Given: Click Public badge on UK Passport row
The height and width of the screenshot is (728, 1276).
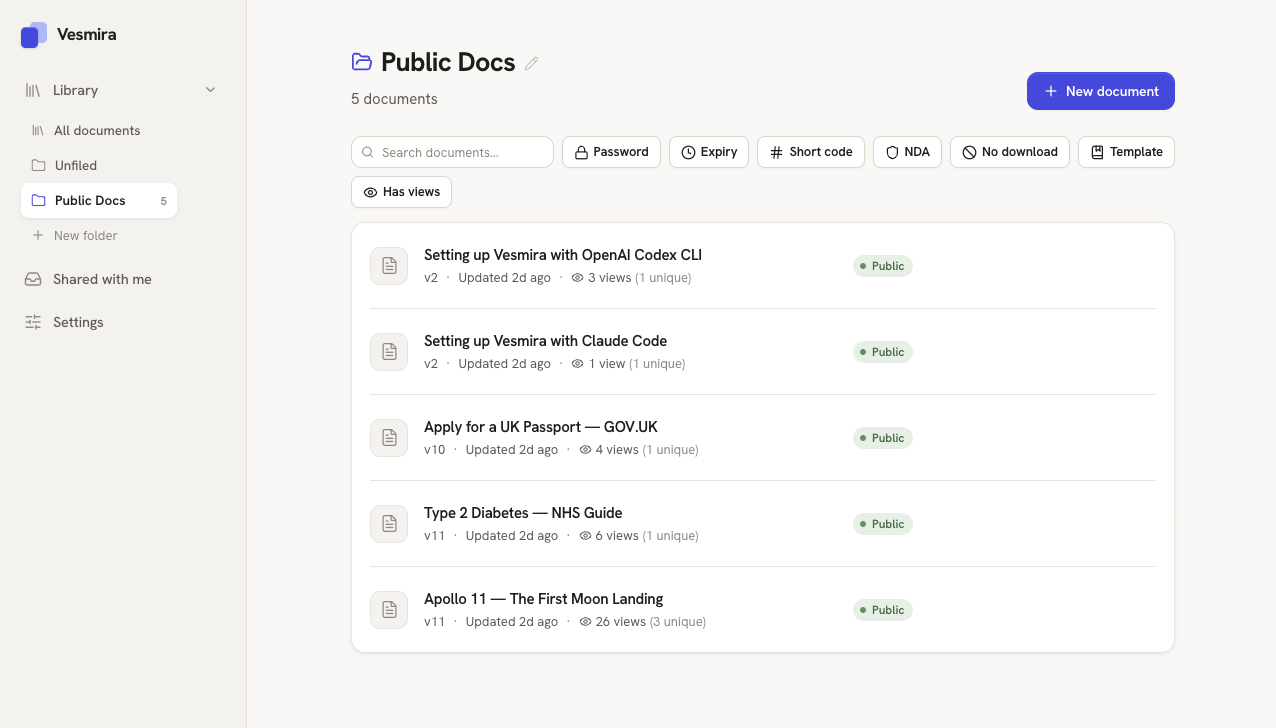Looking at the screenshot, I should coord(883,438).
